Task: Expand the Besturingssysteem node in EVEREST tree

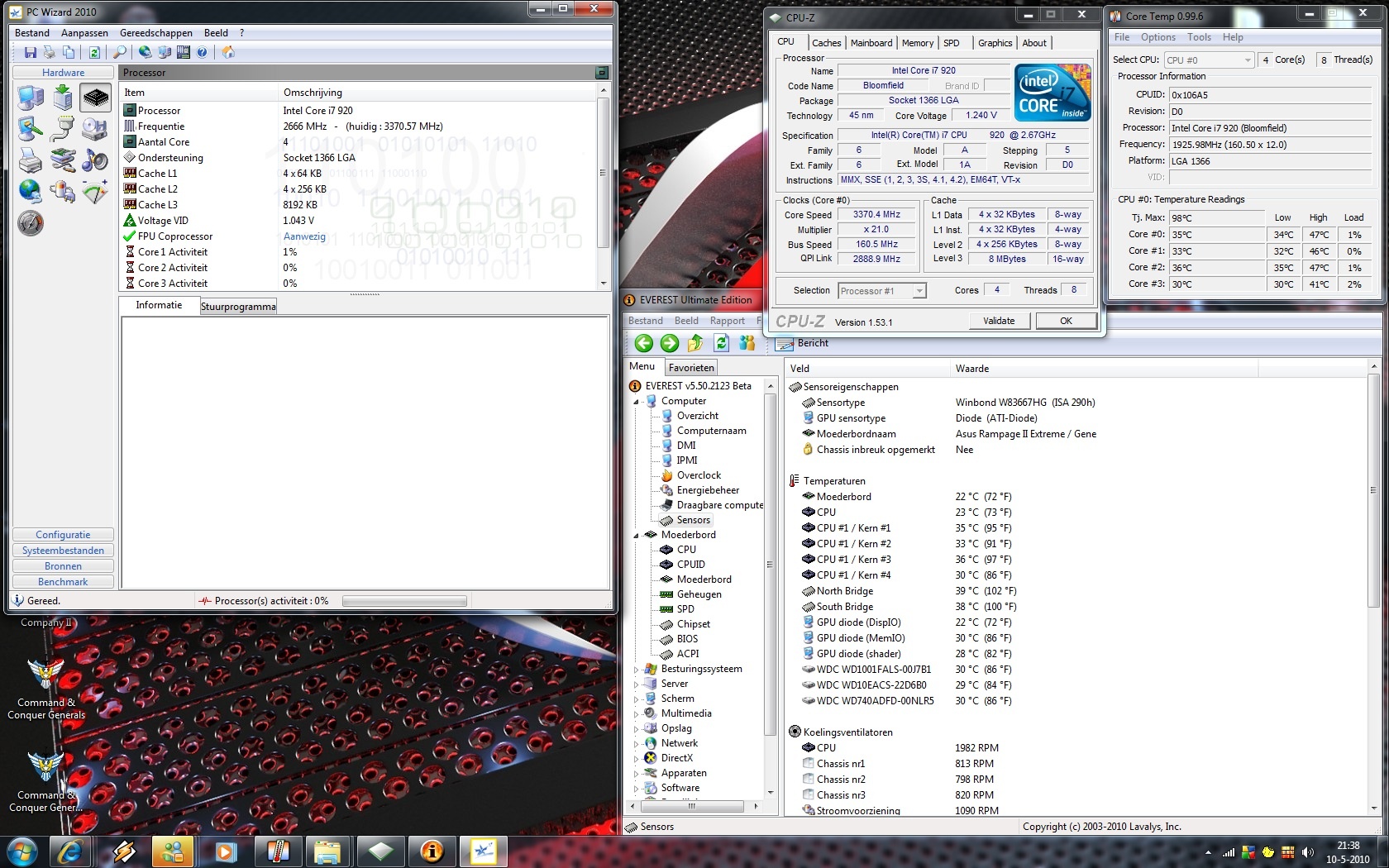Action: tap(637, 670)
